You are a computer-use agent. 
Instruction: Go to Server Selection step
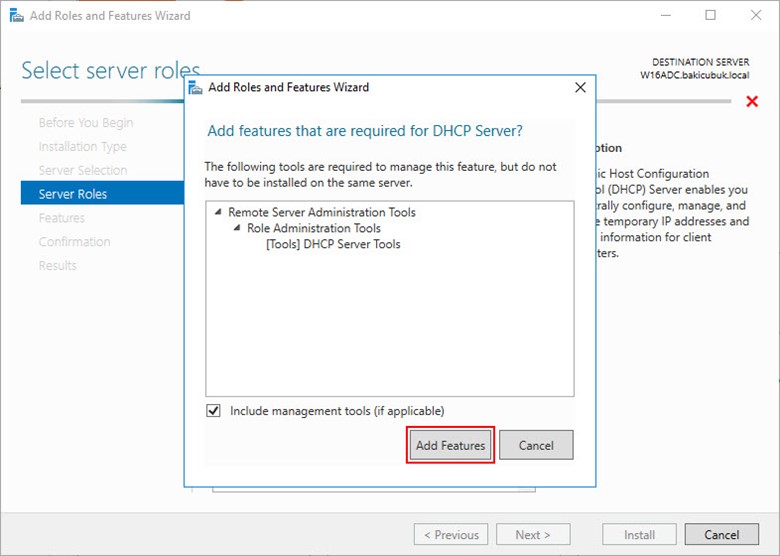[82, 170]
